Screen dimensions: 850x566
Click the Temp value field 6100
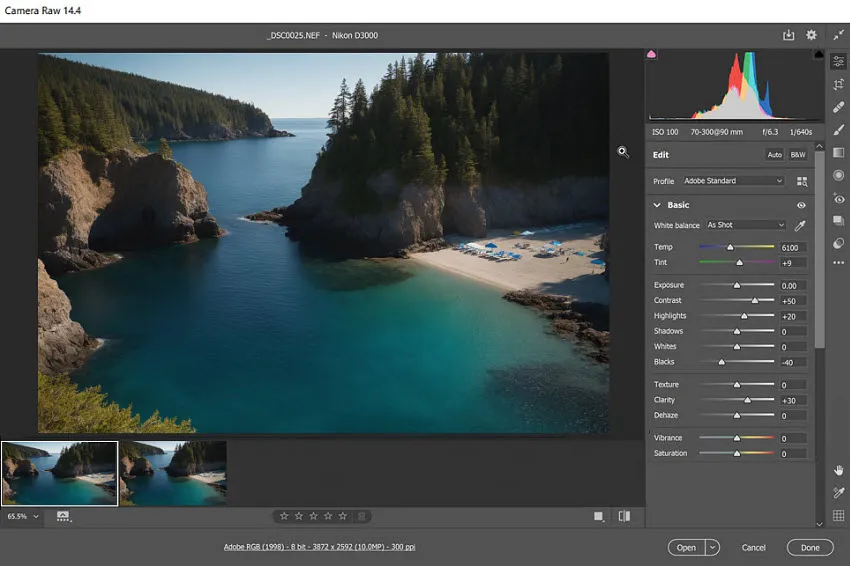[x=793, y=248]
